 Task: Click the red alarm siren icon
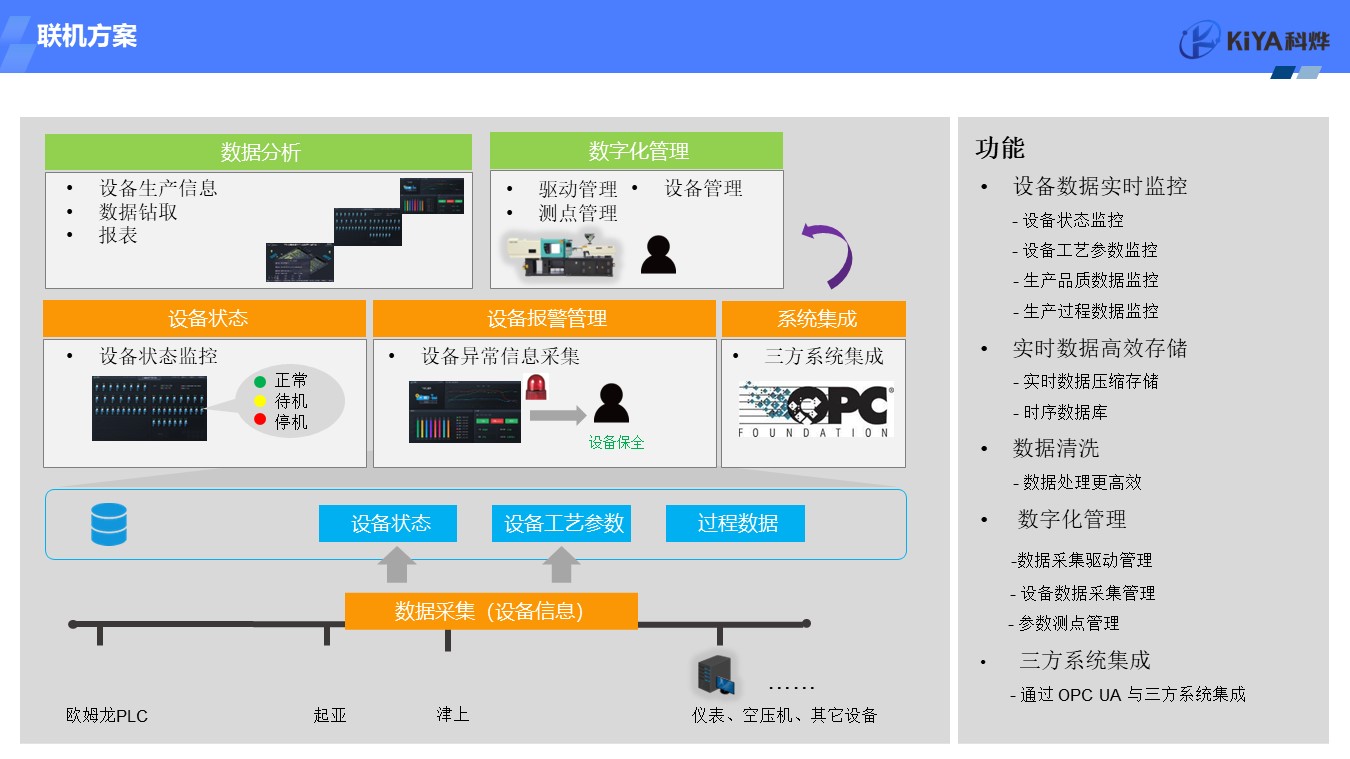point(536,387)
